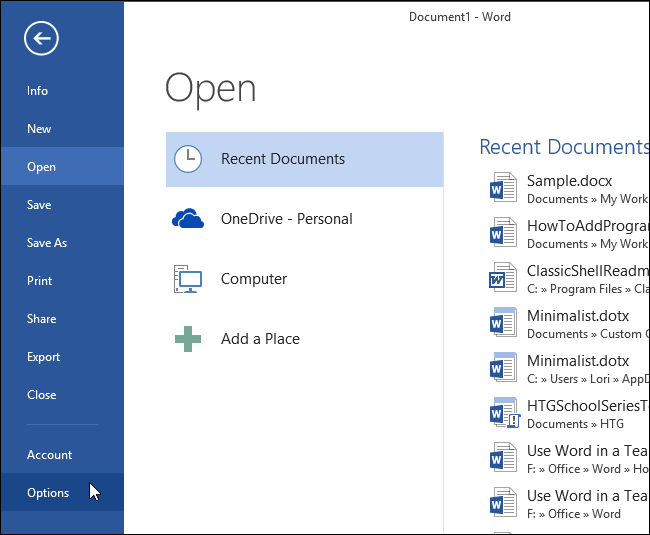The image size is (650, 535).
Task: Click the OneDrive cloud icon
Action: pyautogui.click(x=188, y=219)
